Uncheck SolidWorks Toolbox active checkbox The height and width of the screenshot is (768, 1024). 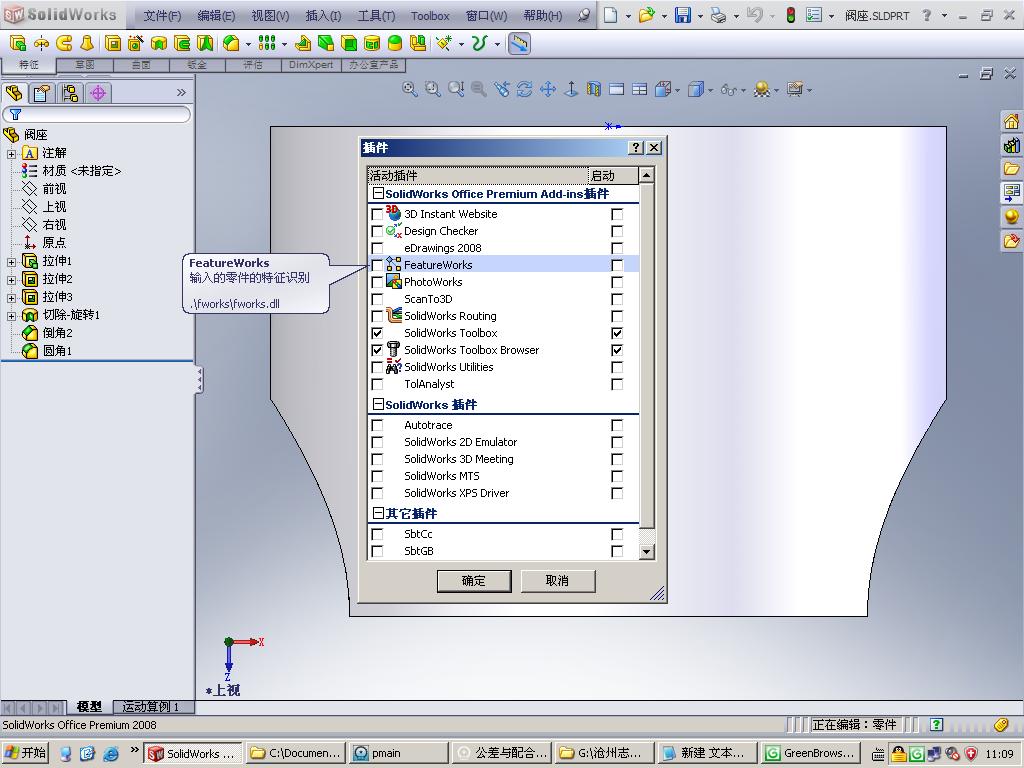[377, 333]
